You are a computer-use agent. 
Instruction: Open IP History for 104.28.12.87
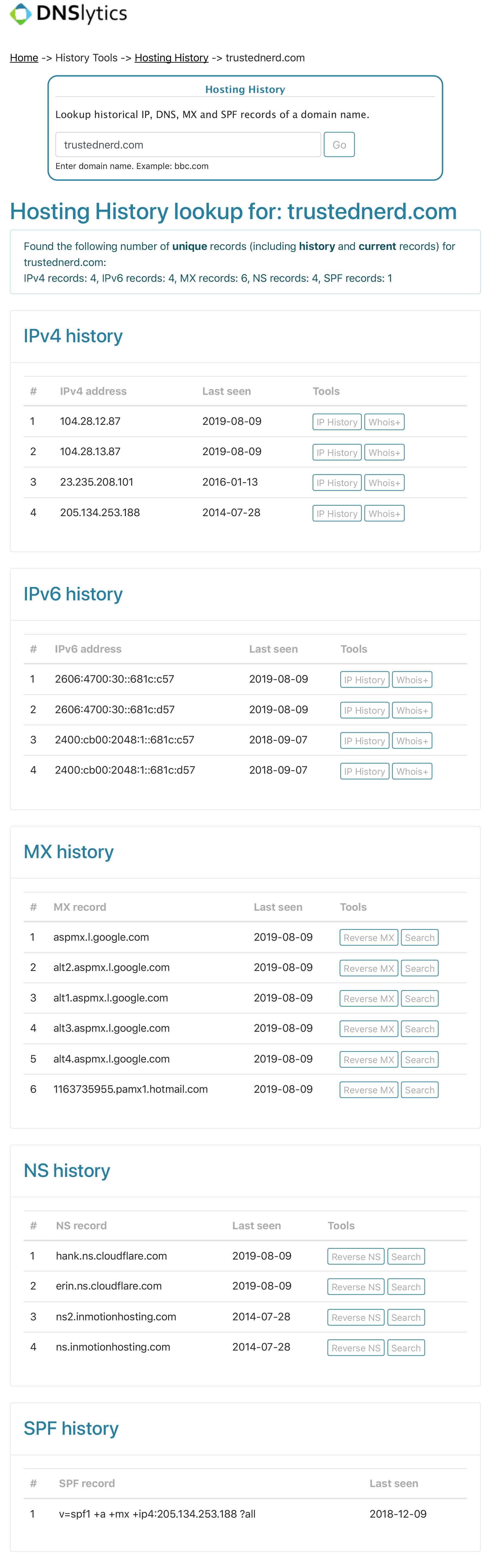pos(337,422)
